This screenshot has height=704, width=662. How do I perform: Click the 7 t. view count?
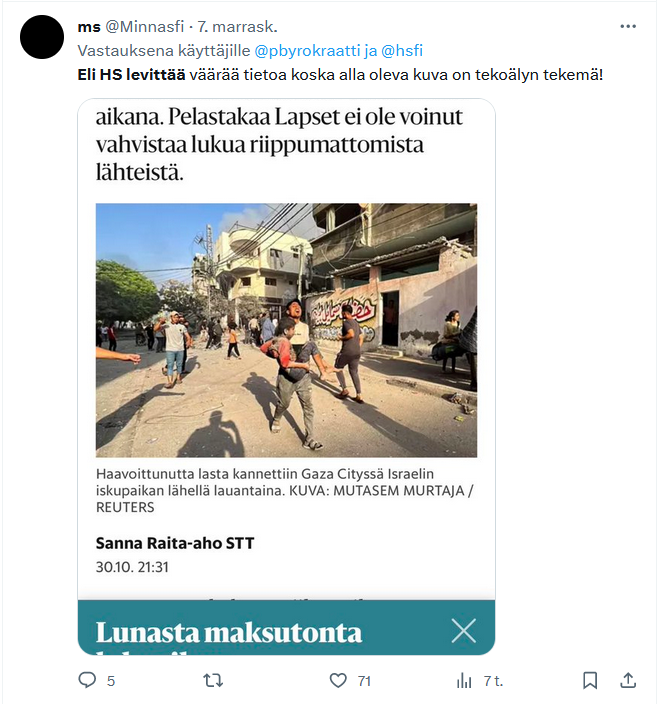493,681
